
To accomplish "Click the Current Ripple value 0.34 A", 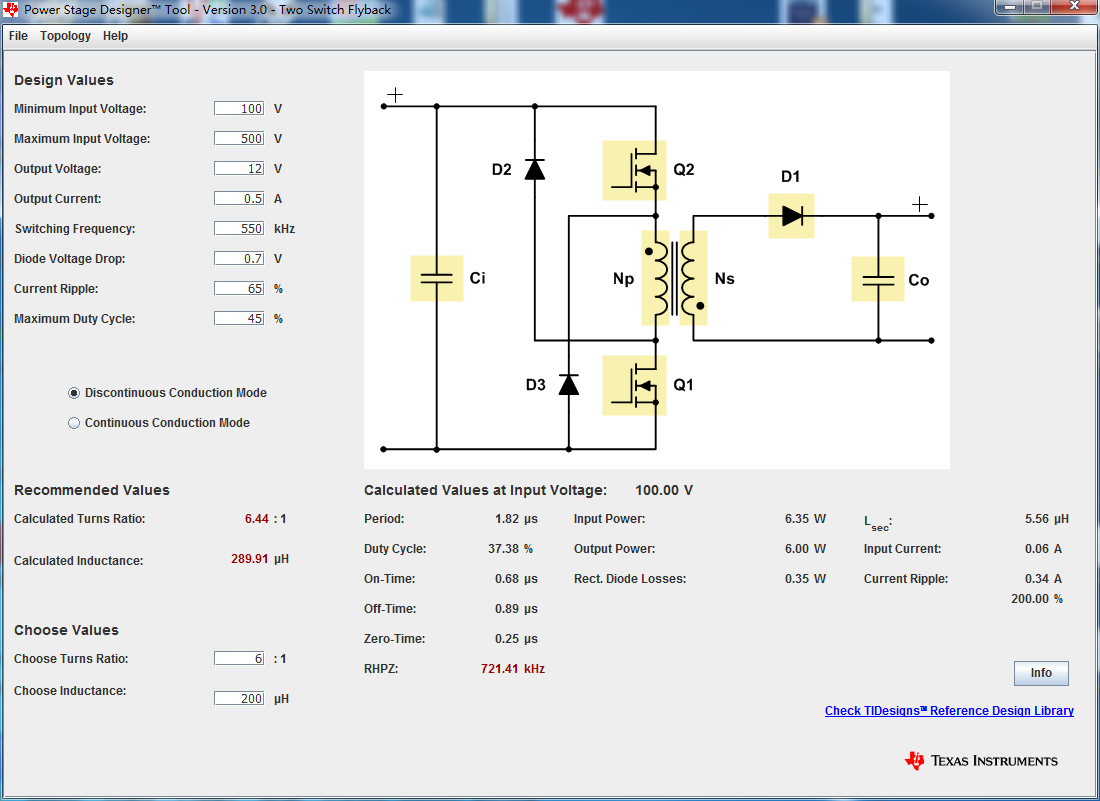I will (1043, 579).
